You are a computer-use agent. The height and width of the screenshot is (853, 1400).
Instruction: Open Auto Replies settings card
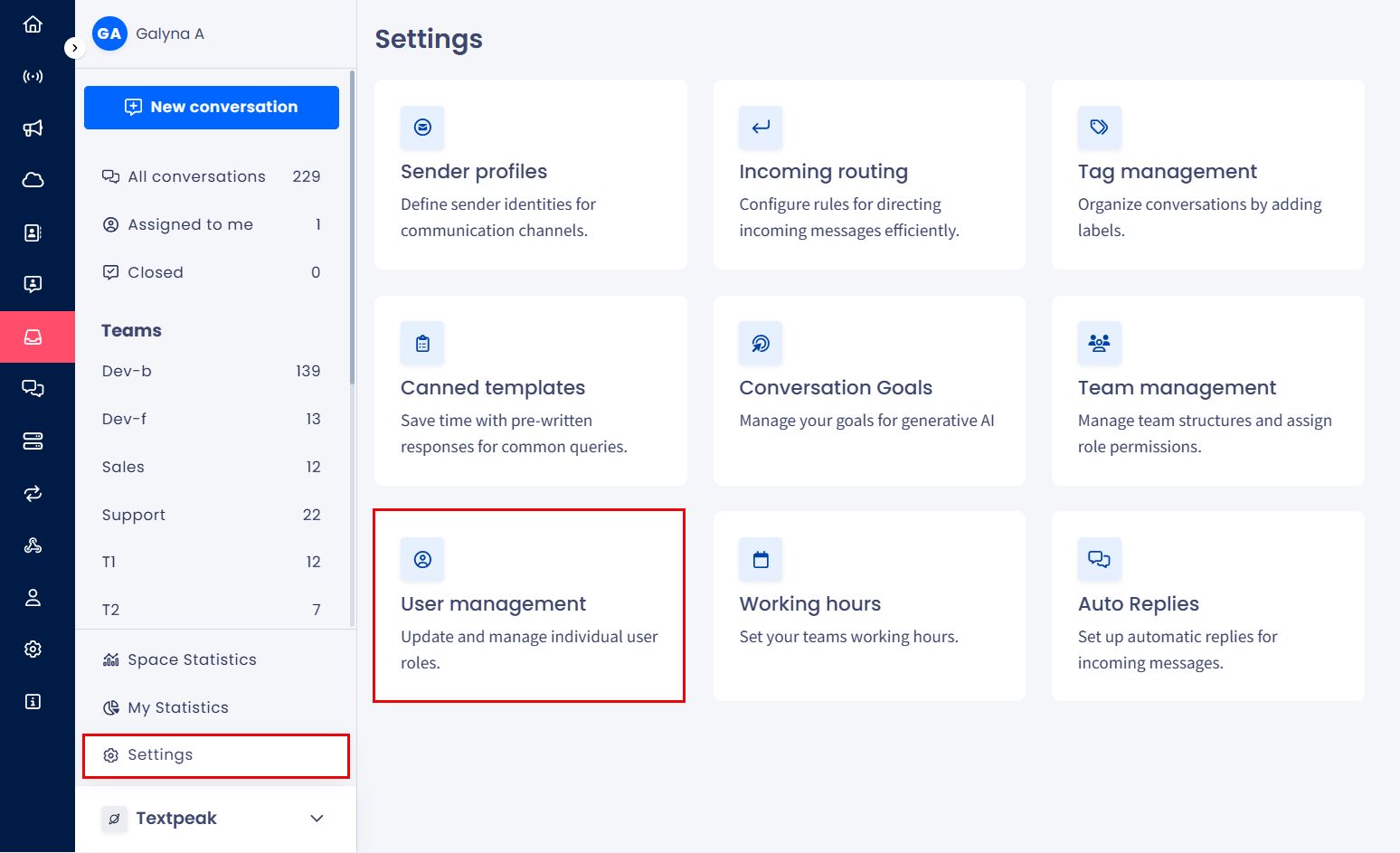(x=1208, y=606)
